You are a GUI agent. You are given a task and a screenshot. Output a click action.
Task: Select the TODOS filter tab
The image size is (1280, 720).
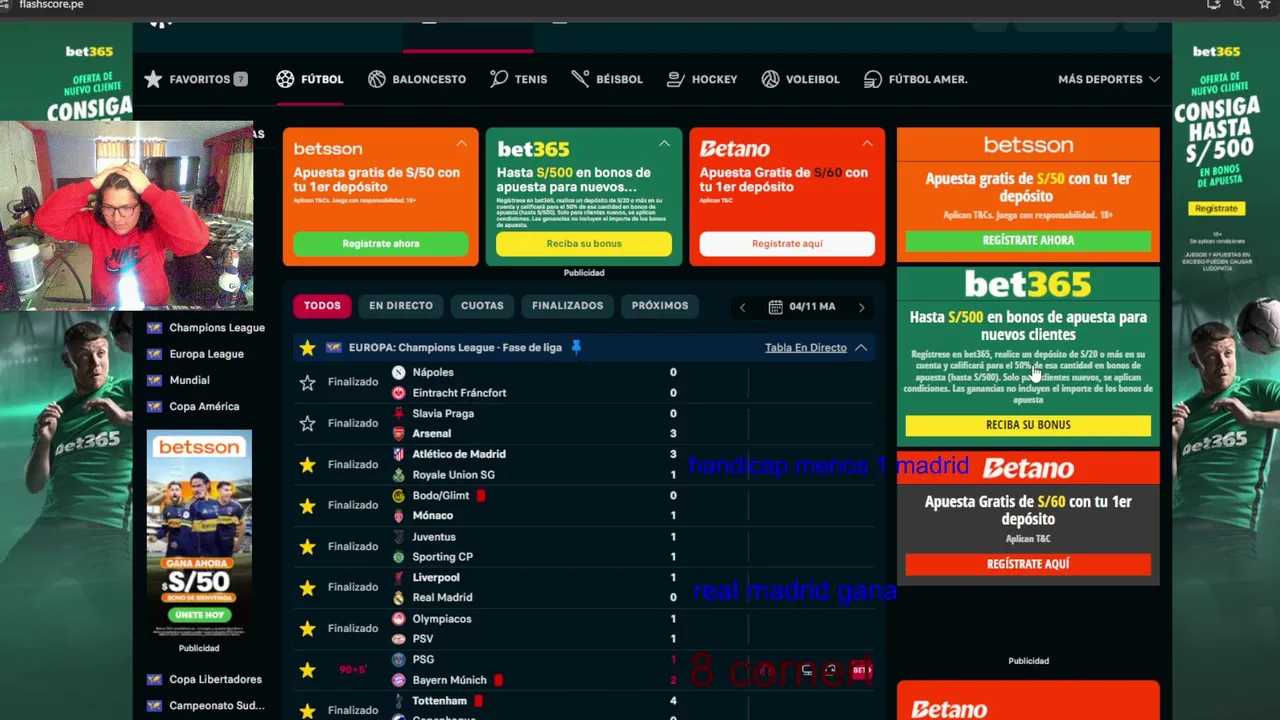point(322,306)
